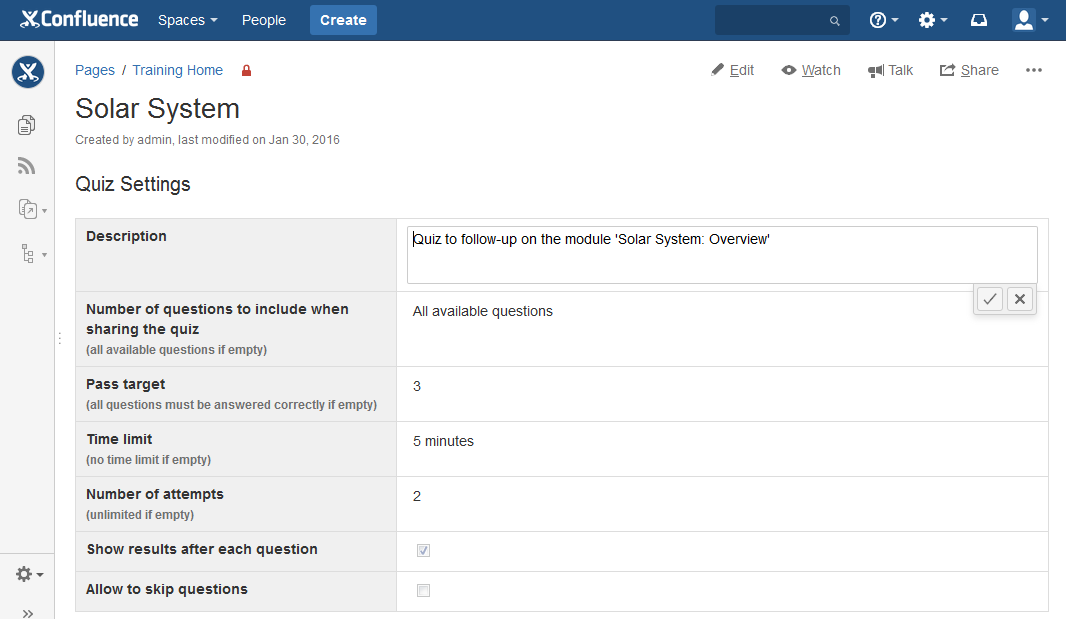Open the notifications workbox icon
This screenshot has height=619, width=1066.
[978, 19]
